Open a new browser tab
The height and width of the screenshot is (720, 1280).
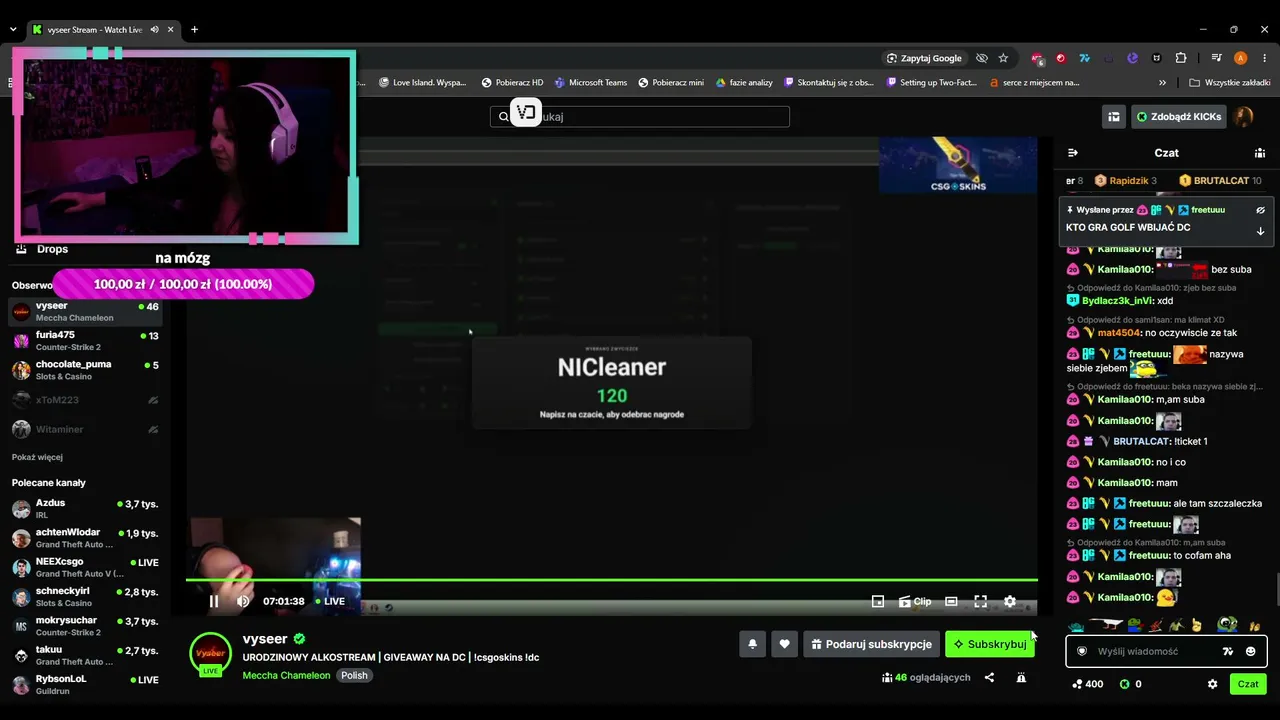click(194, 30)
